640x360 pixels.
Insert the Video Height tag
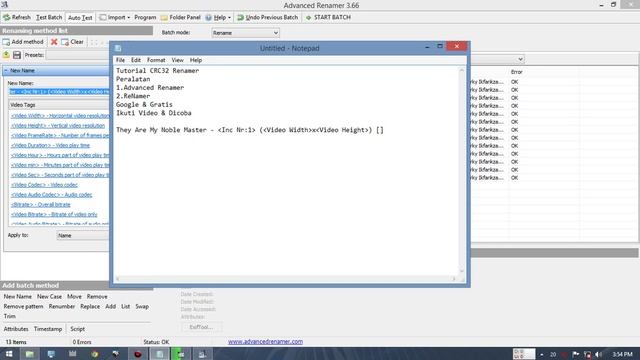tap(58, 126)
